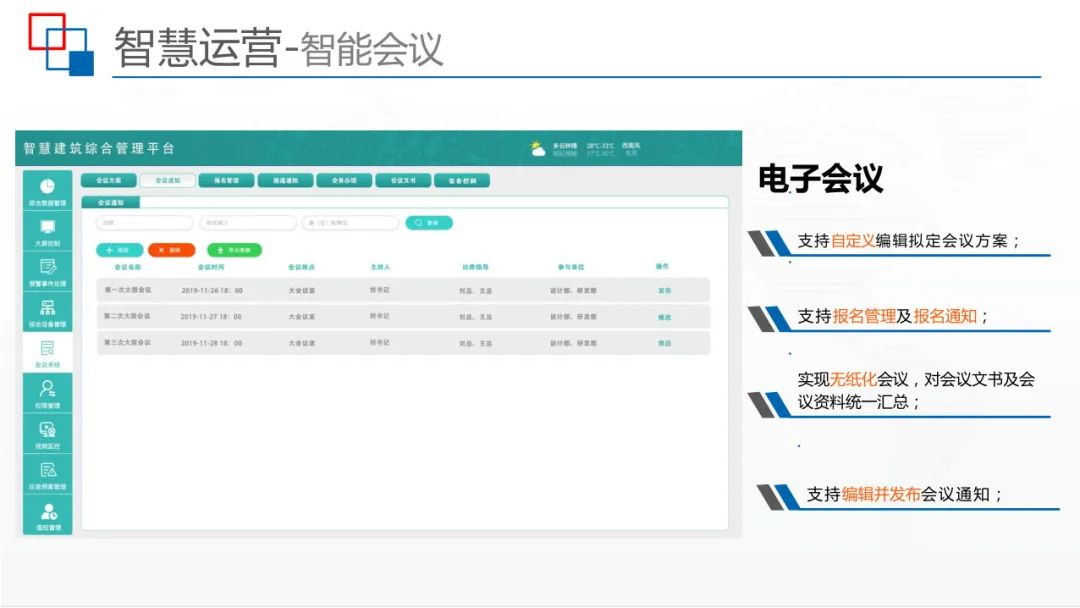This screenshot has width=1080, height=608.
Task: Select the 大屏控制 sidebar icon
Action: [x=47, y=232]
